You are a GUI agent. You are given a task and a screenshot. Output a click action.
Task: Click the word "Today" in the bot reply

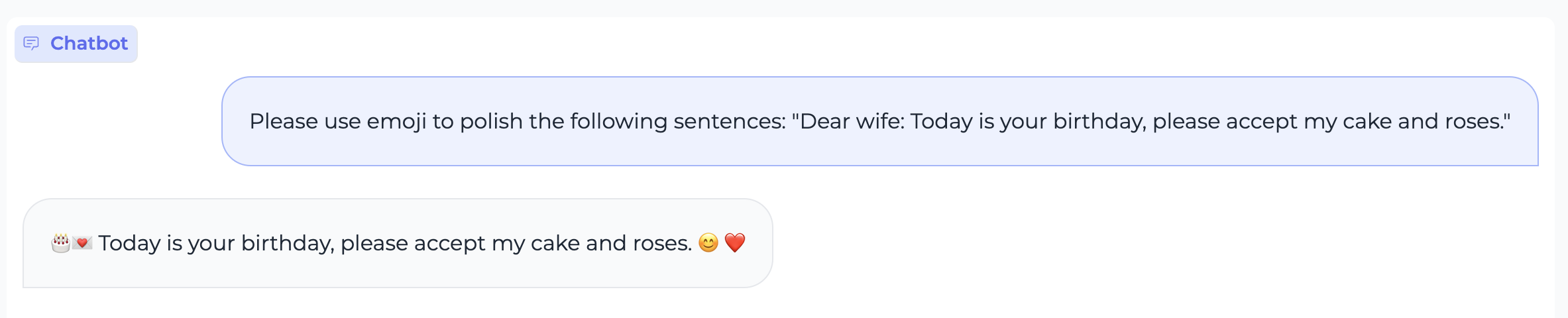[129, 243]
